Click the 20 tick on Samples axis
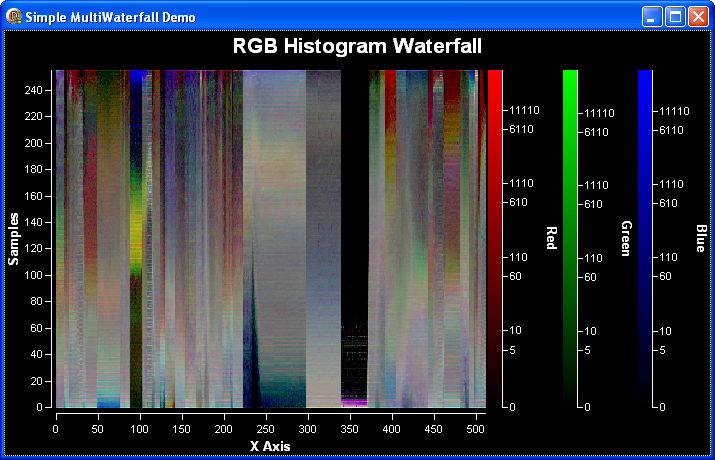The height and width of the screenshot is (460, 715). pos(36,381)
